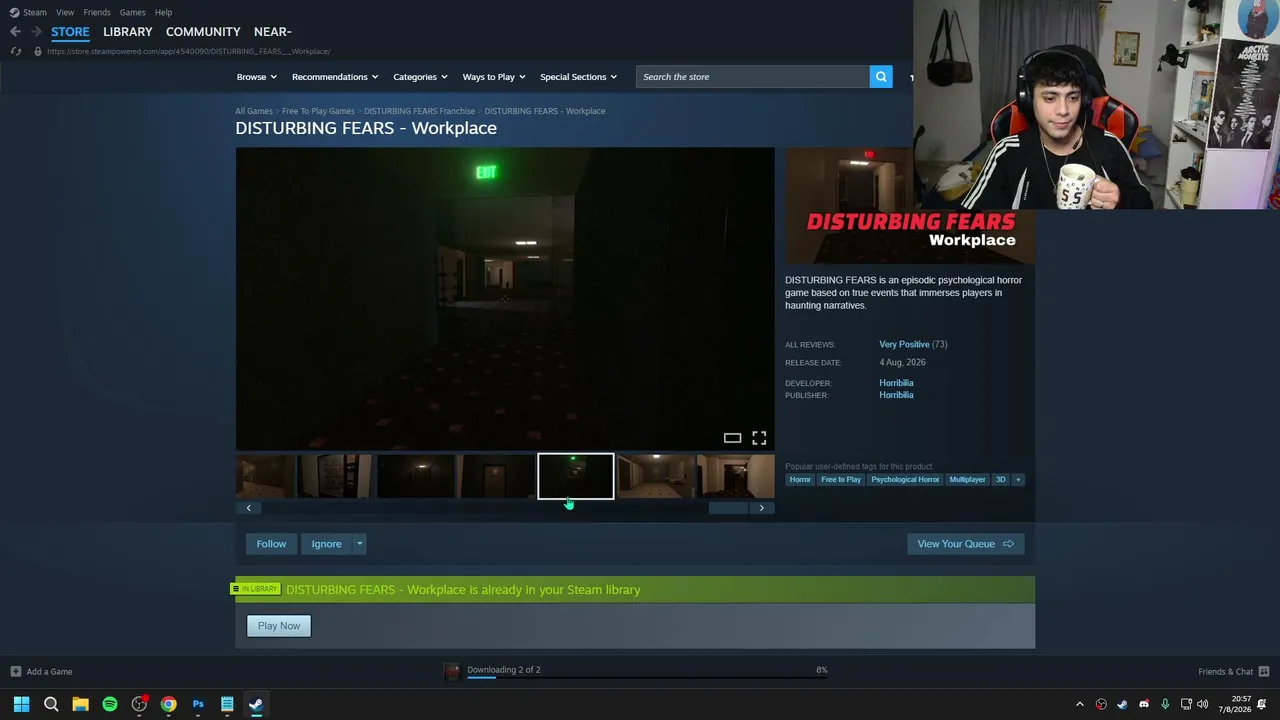Open the Notepad icon on the taskbar
Screen dimensions: 1280x720
(227, 704)
